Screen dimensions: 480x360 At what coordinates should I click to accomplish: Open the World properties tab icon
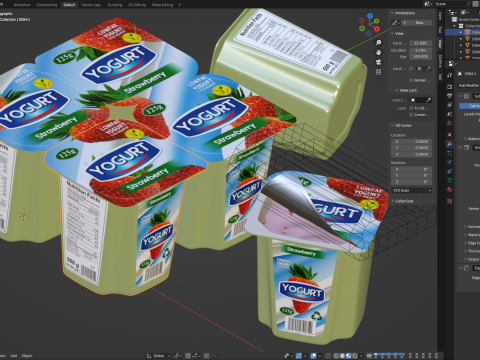[x=449, y=123]
